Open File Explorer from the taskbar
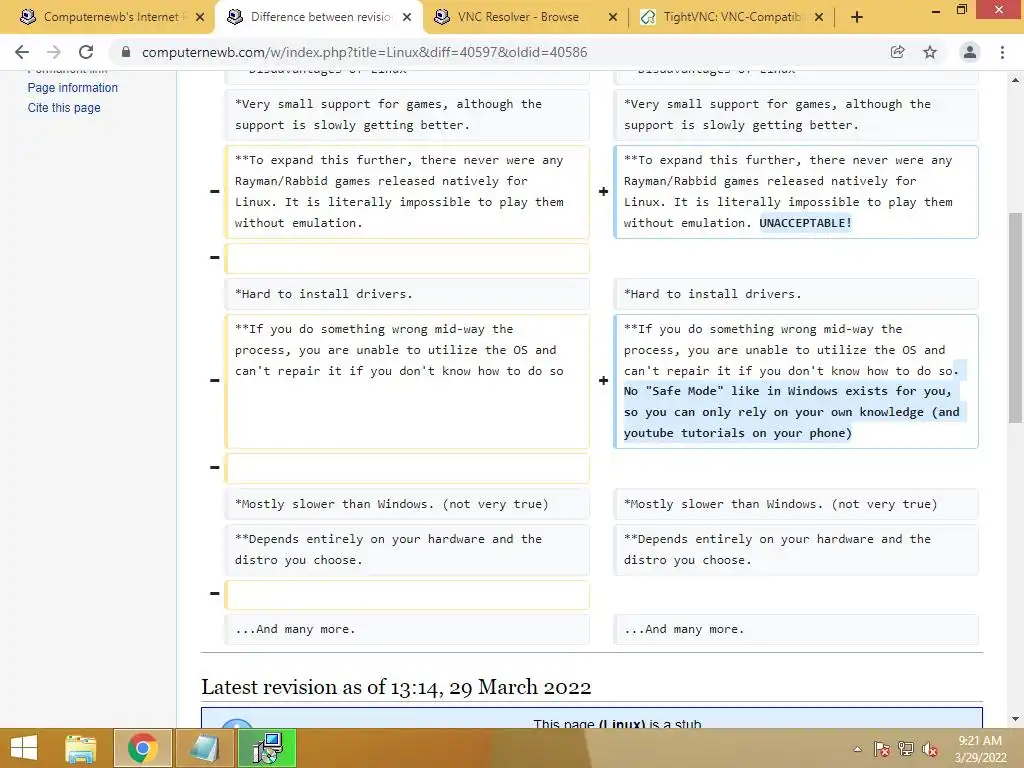This screenshot has height=768, width=1024. 81,748
